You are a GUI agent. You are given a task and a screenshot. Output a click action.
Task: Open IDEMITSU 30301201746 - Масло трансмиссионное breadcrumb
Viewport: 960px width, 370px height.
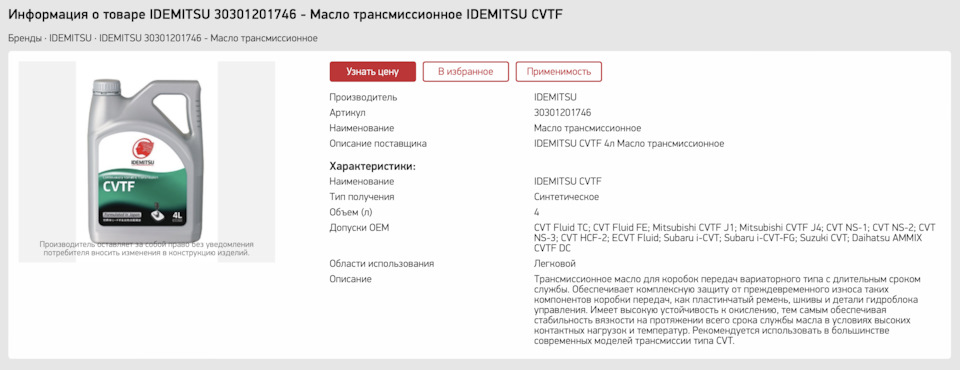click(208, 38)
